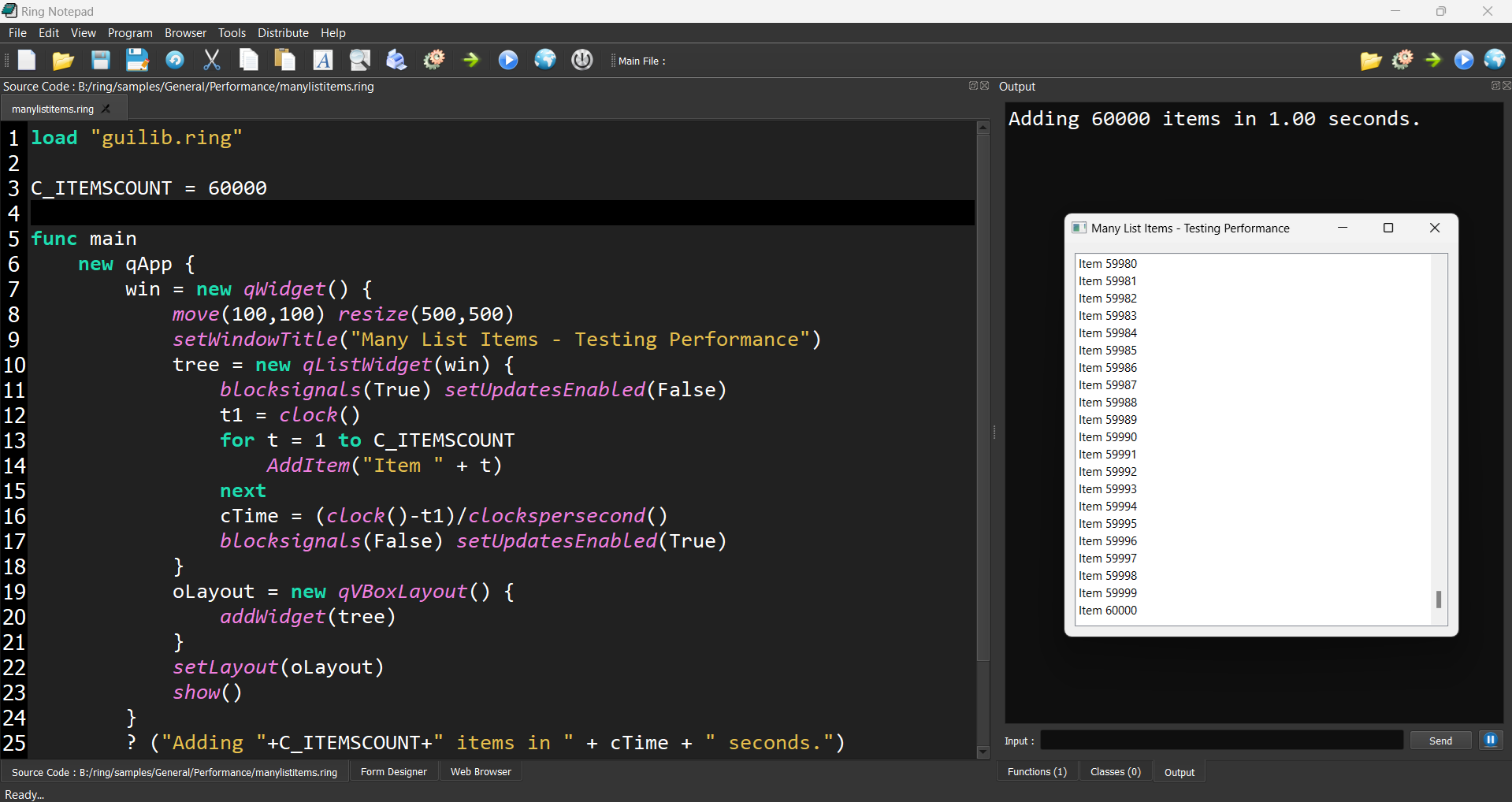Click 'C_ITEMSCOUNT = 60000' code line
Image resolution: width=1512 pixels, height=802 pixels.
149,188
